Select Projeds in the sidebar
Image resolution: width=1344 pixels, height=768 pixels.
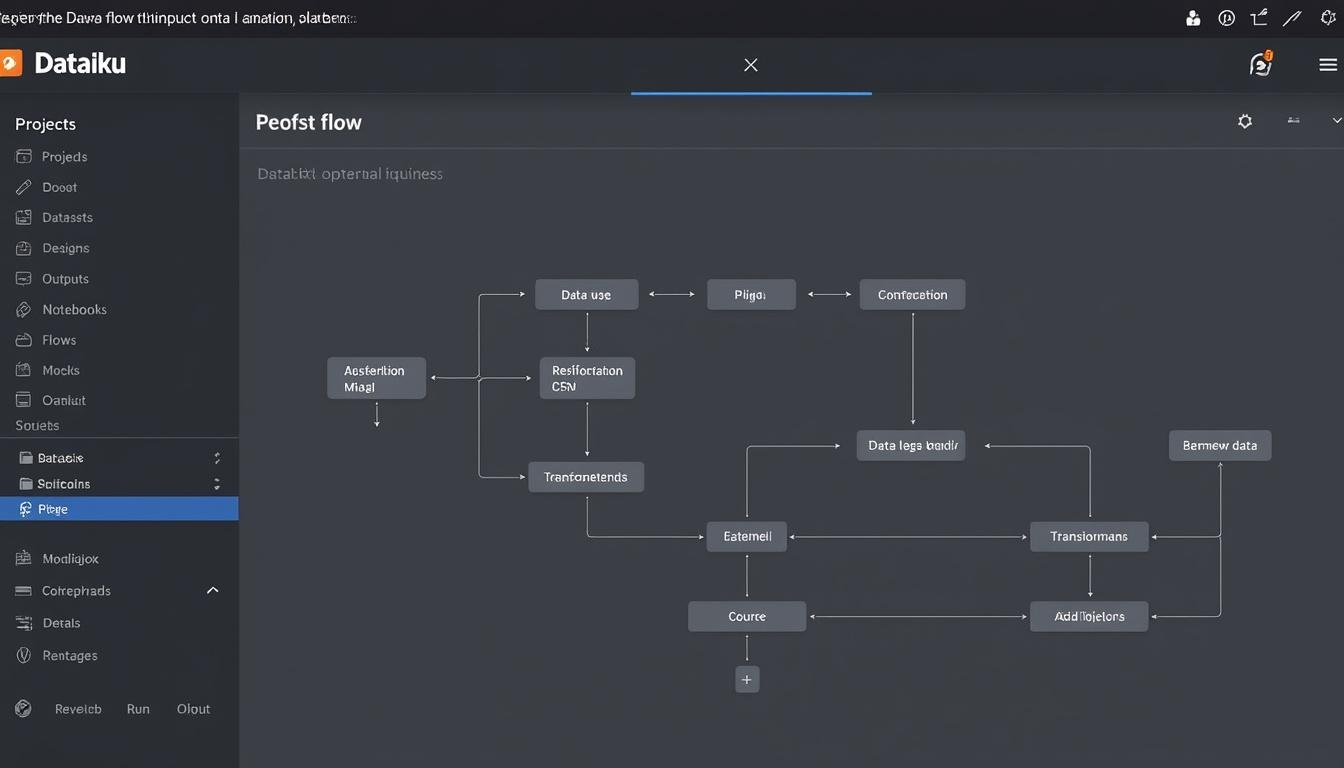point(64,157)
